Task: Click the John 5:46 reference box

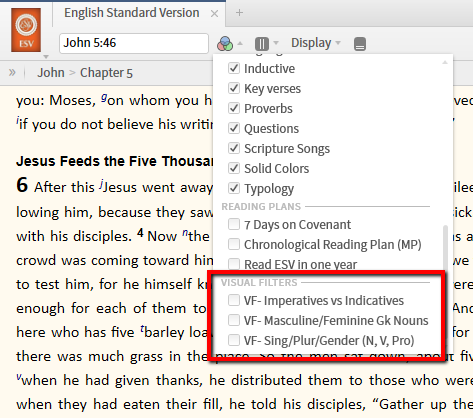Action: pyautogui.click(x=134, y=43)
